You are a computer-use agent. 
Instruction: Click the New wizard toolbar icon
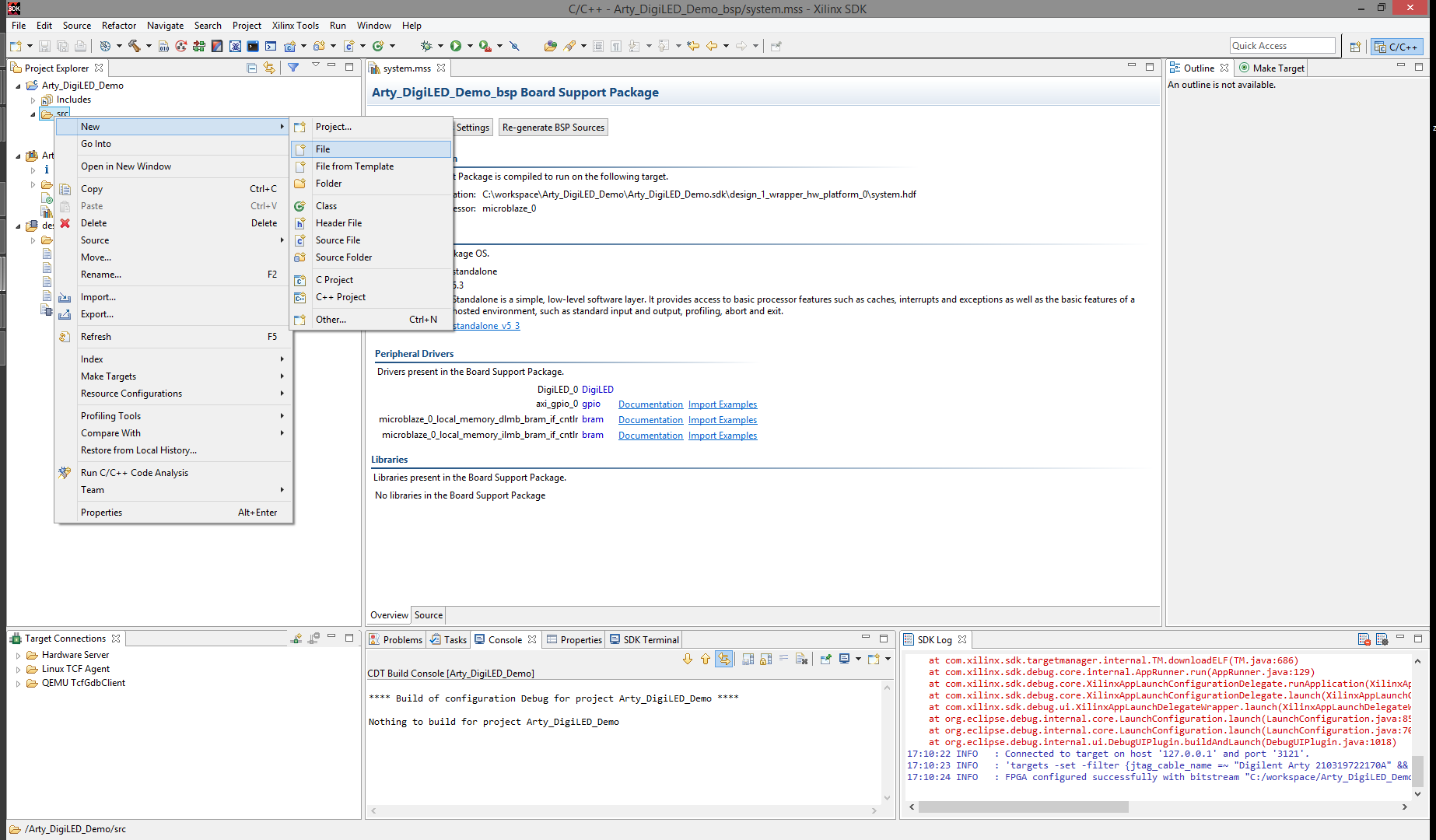[16, 46]
